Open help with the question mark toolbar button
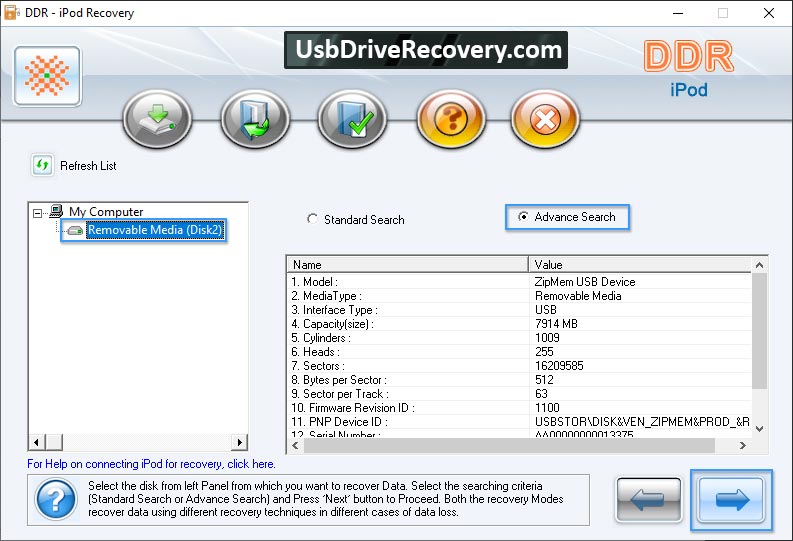793x541 pixels. coord(452,119)
